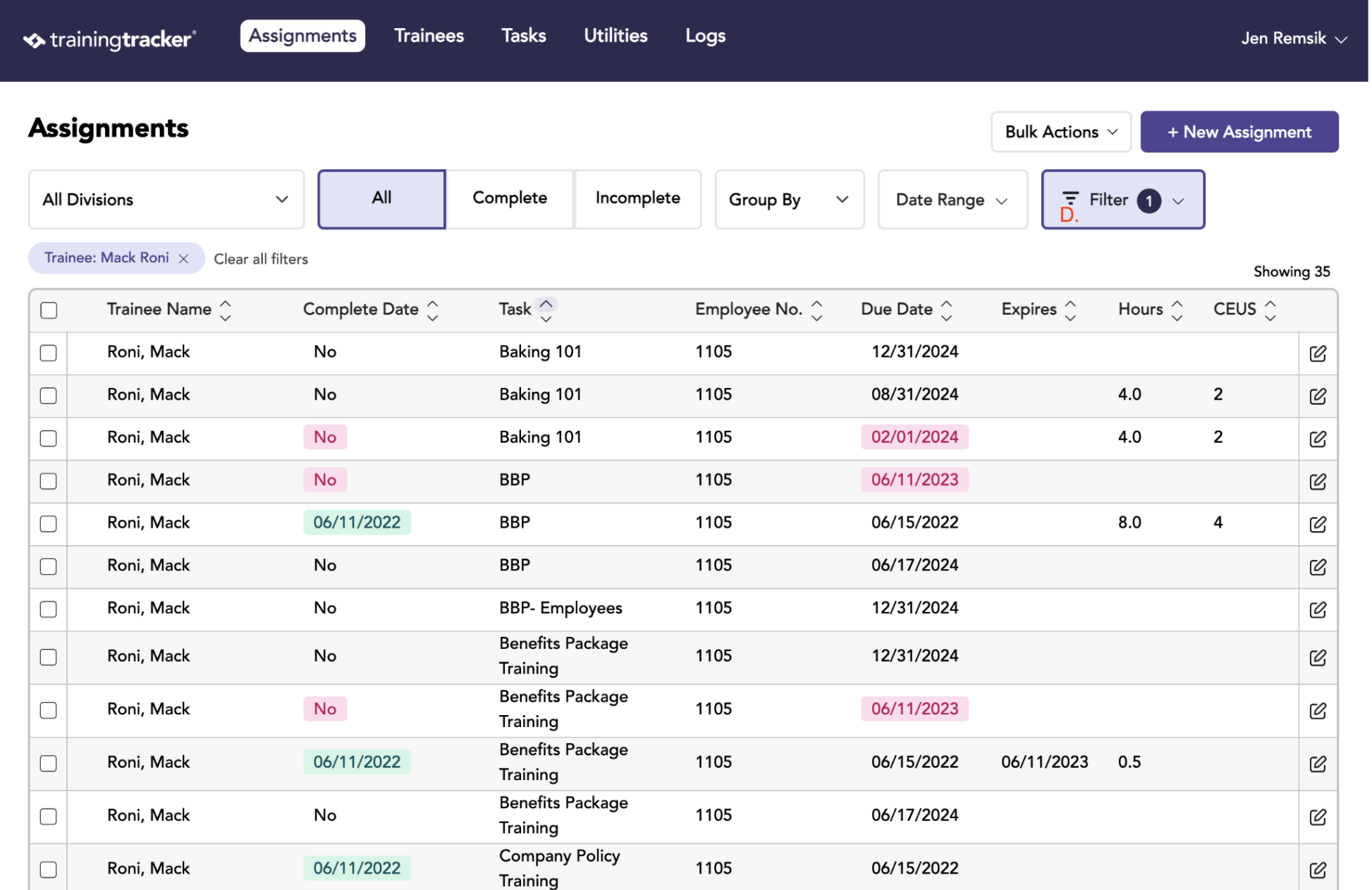Clear all filters link
The width and height of the screenshot is (1372, 890).
tap(262, 259)
